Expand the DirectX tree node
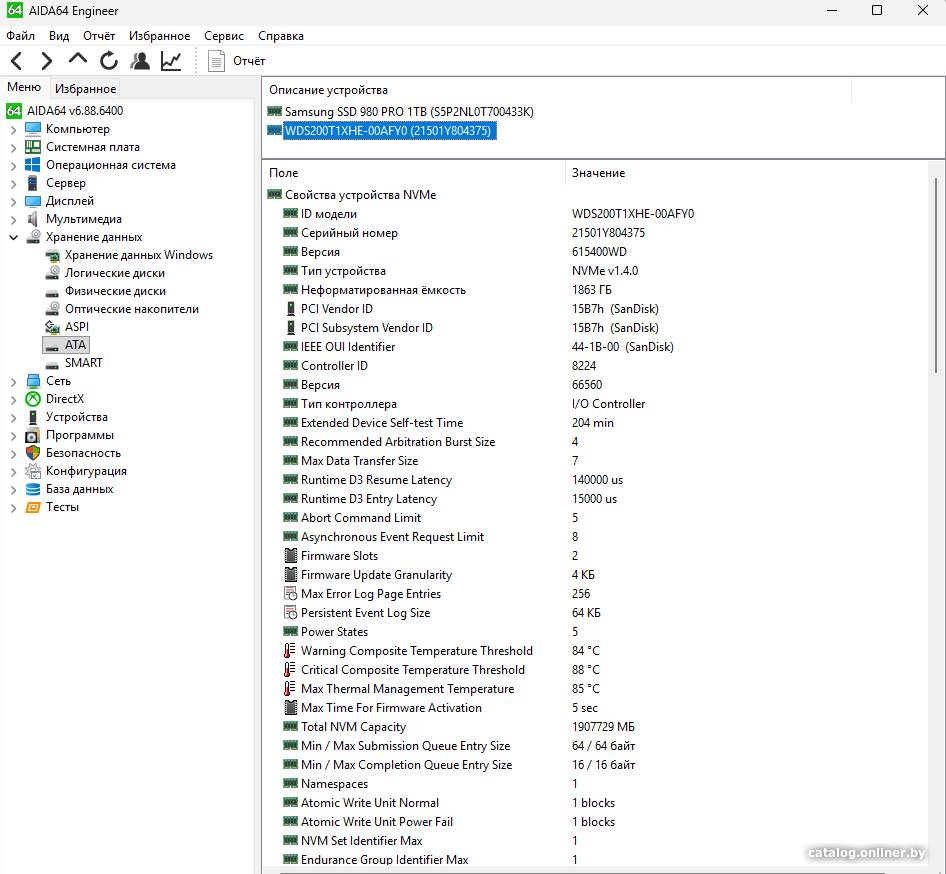946x874 pixels. 13,400
